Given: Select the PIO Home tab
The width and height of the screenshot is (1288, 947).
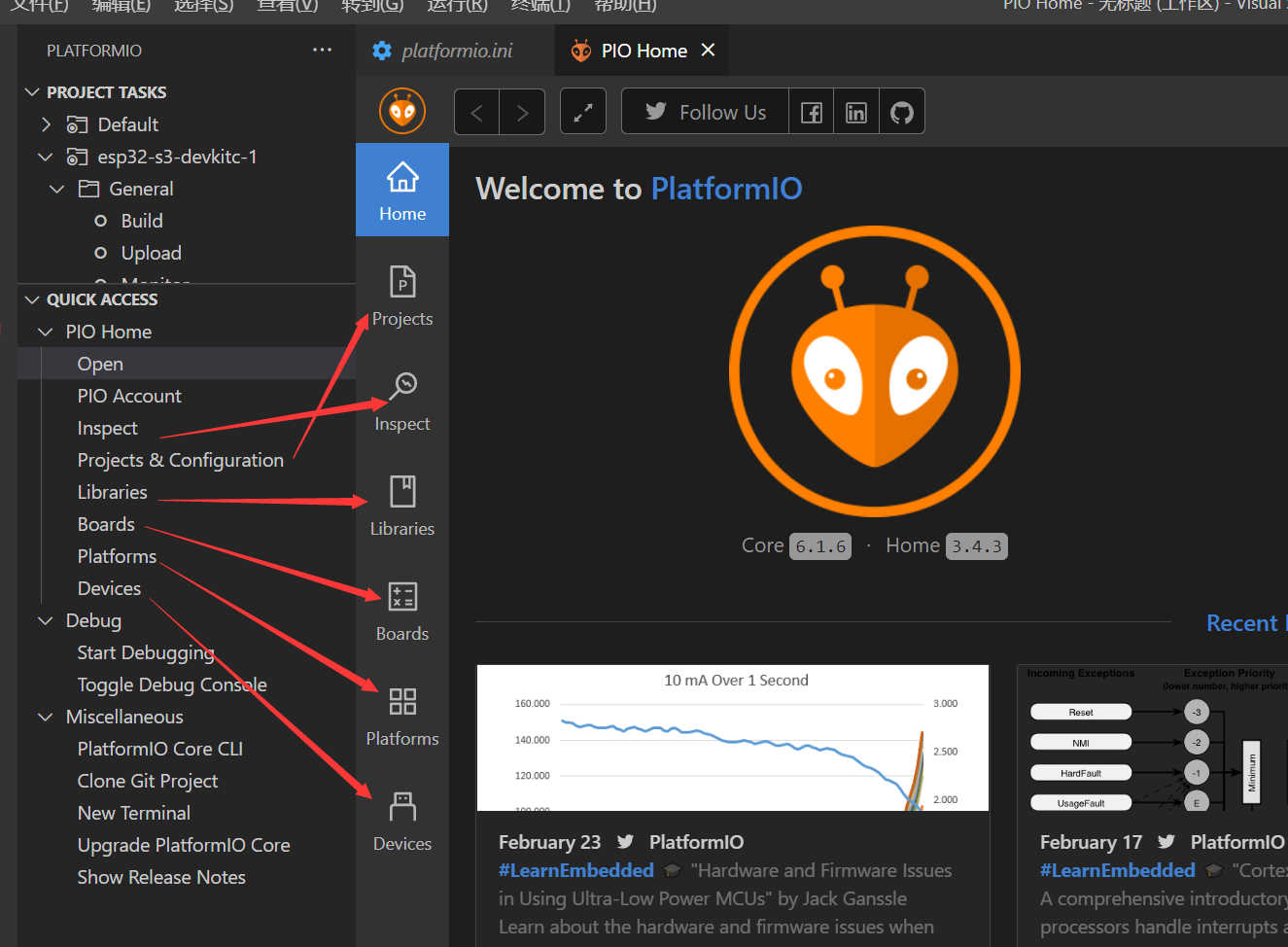Looking at the screenshot, I should tap(642, 51).
